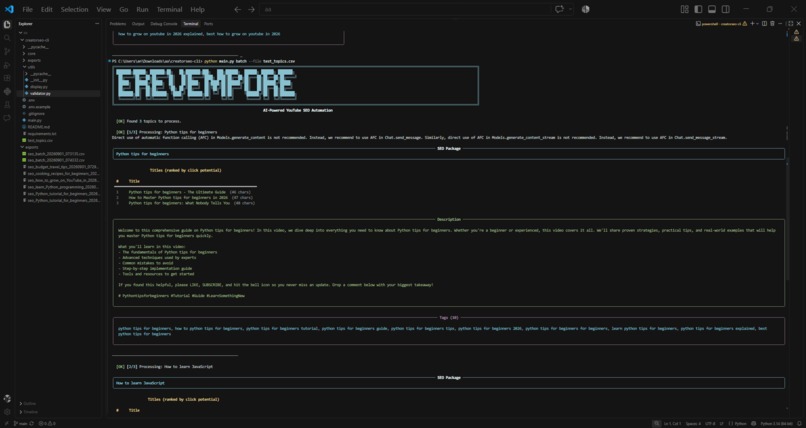Open the View menu
The width and height of the screenshot is (806, 428).
103,9
